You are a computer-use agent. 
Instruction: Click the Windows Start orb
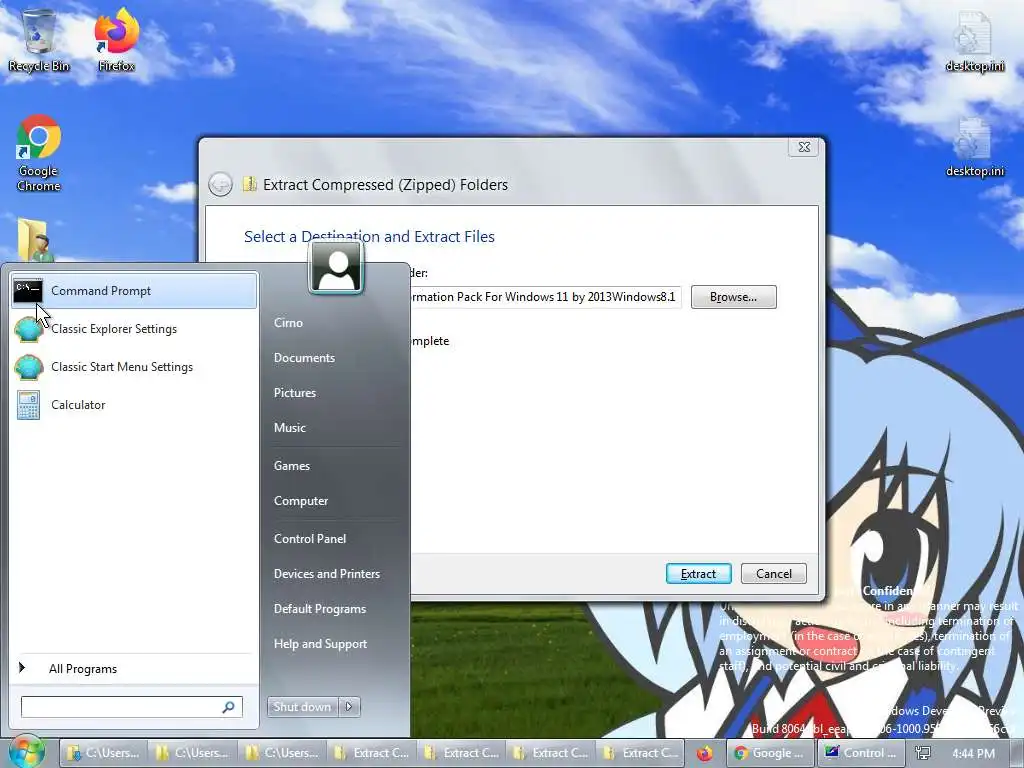26,752
